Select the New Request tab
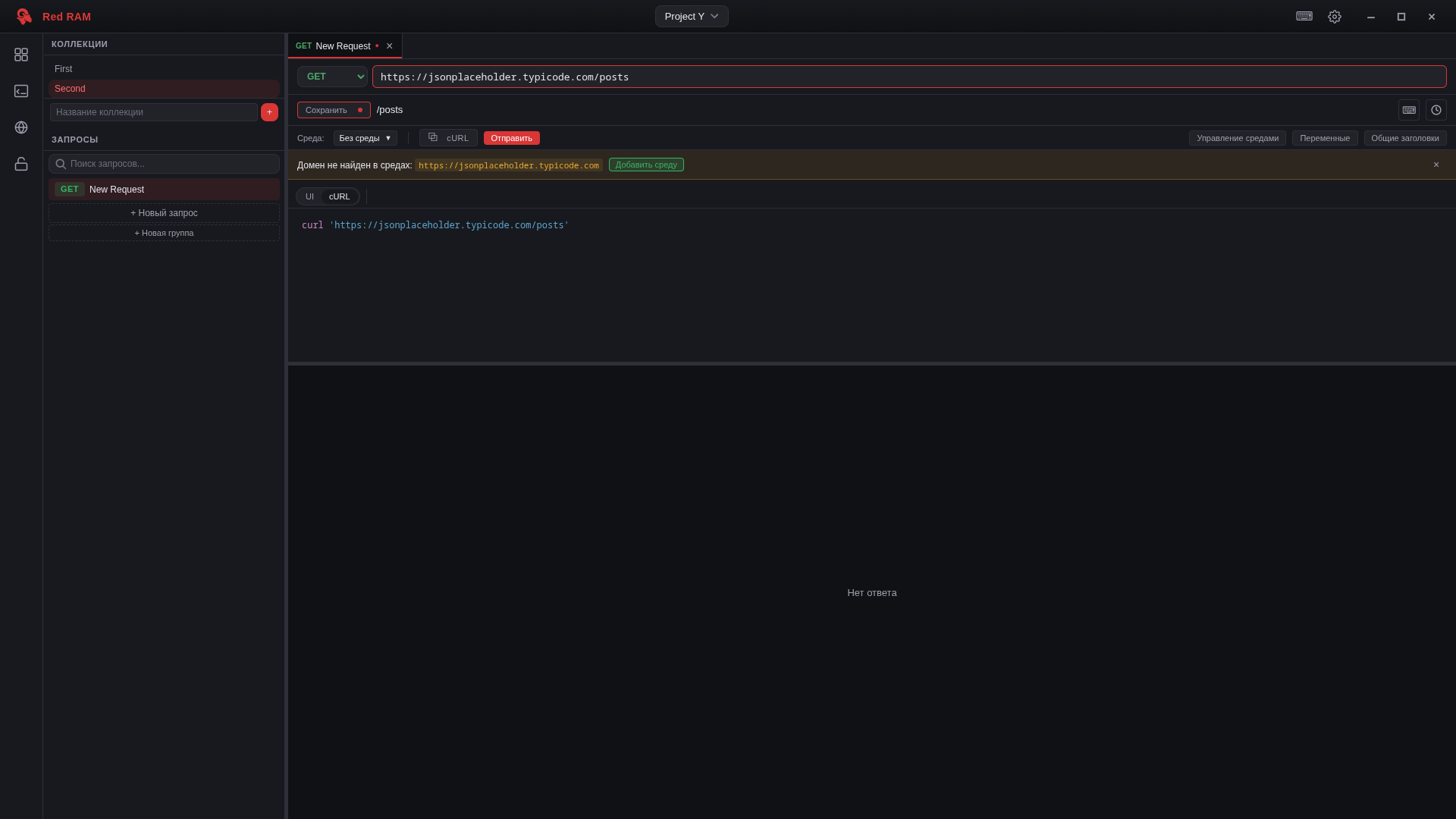 pyautogui.click(x=343, y=46)
